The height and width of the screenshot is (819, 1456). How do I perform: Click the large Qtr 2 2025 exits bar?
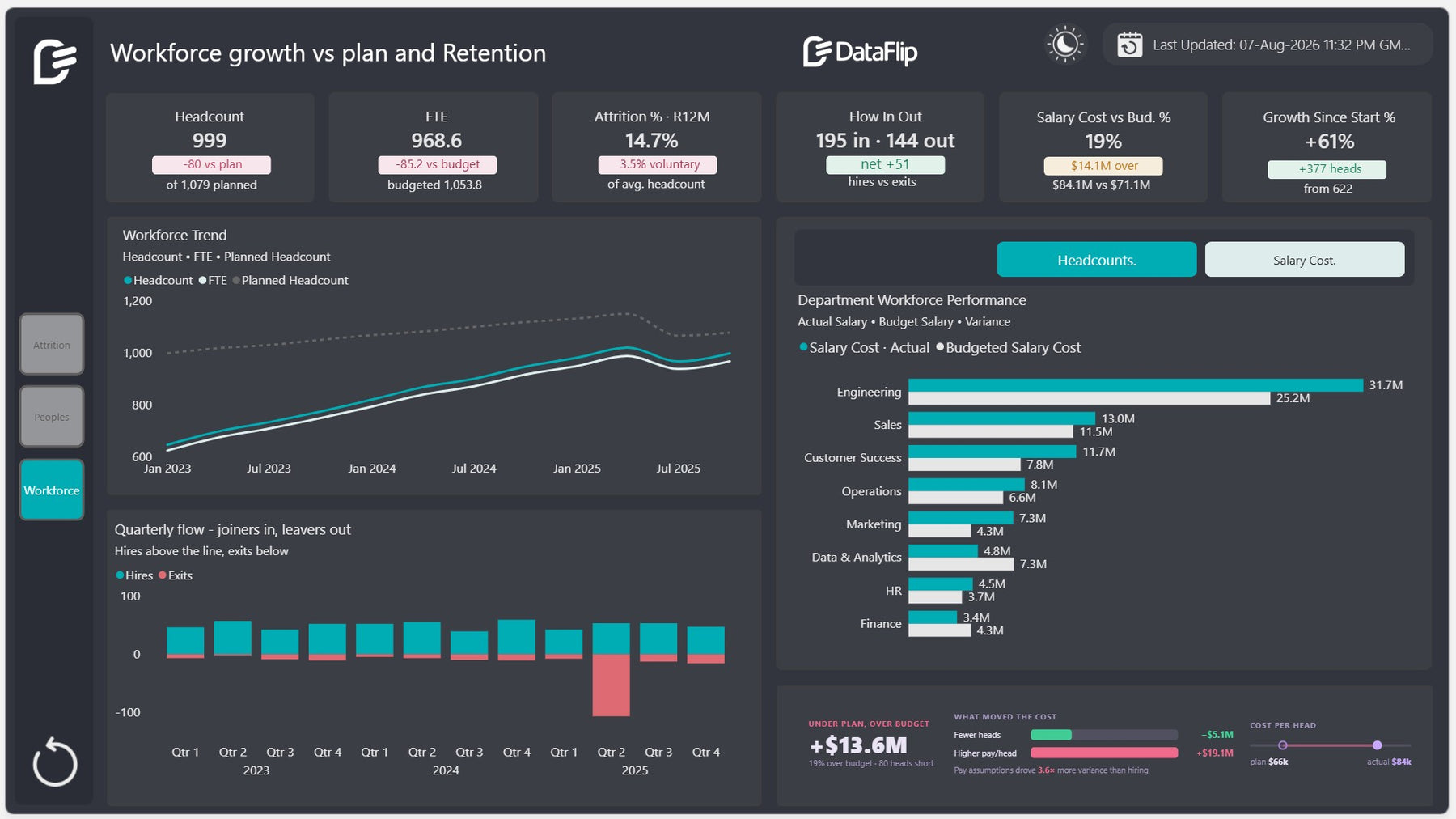tap(611, 685)
